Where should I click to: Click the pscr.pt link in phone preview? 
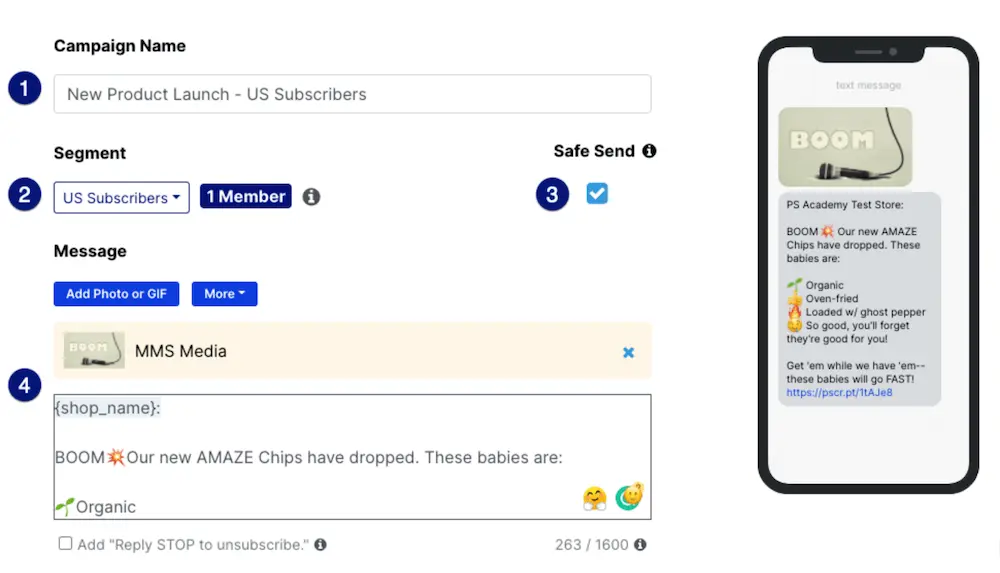(825, 393)
